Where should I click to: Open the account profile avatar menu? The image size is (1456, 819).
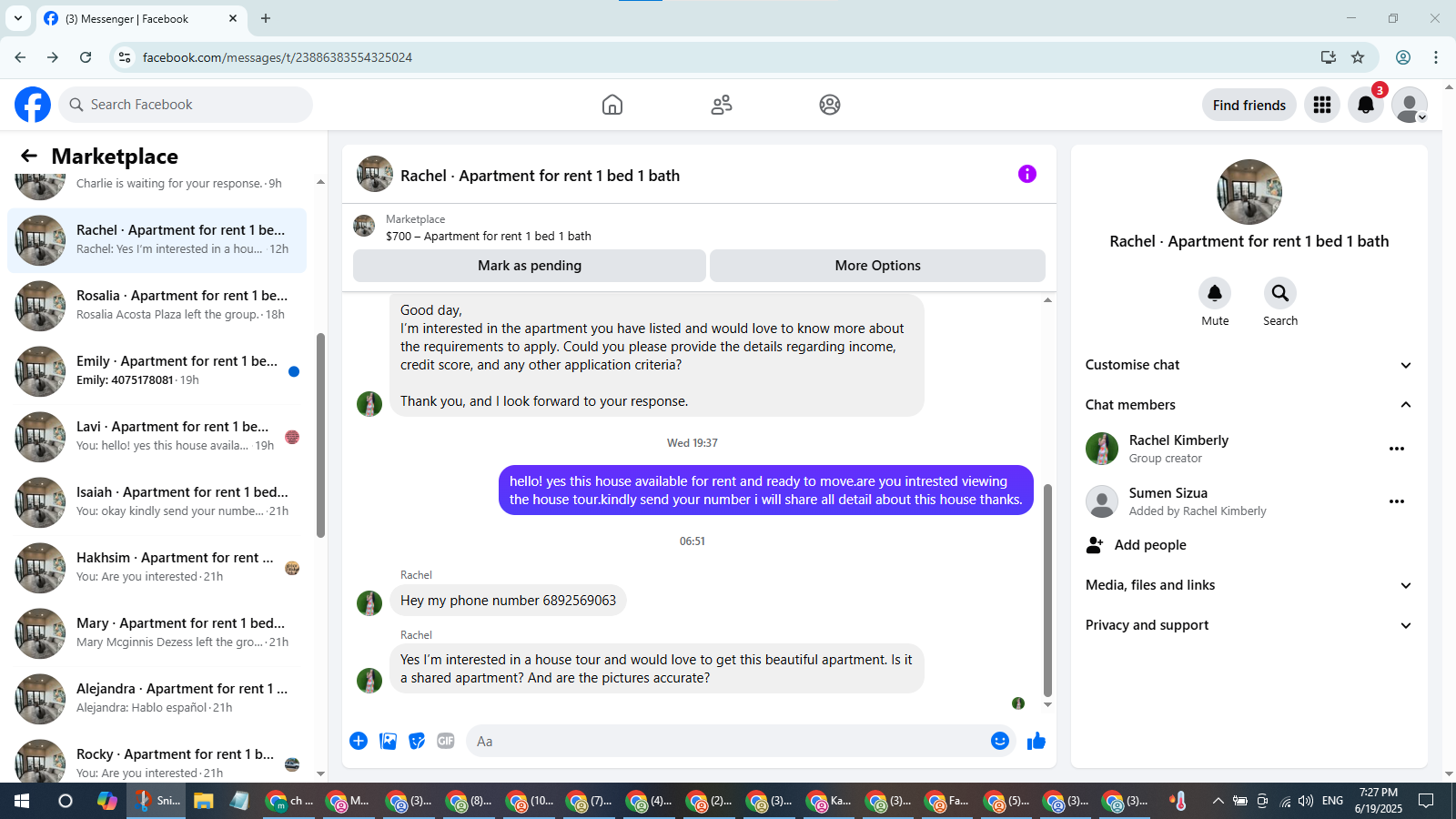tap(1410, 105)
